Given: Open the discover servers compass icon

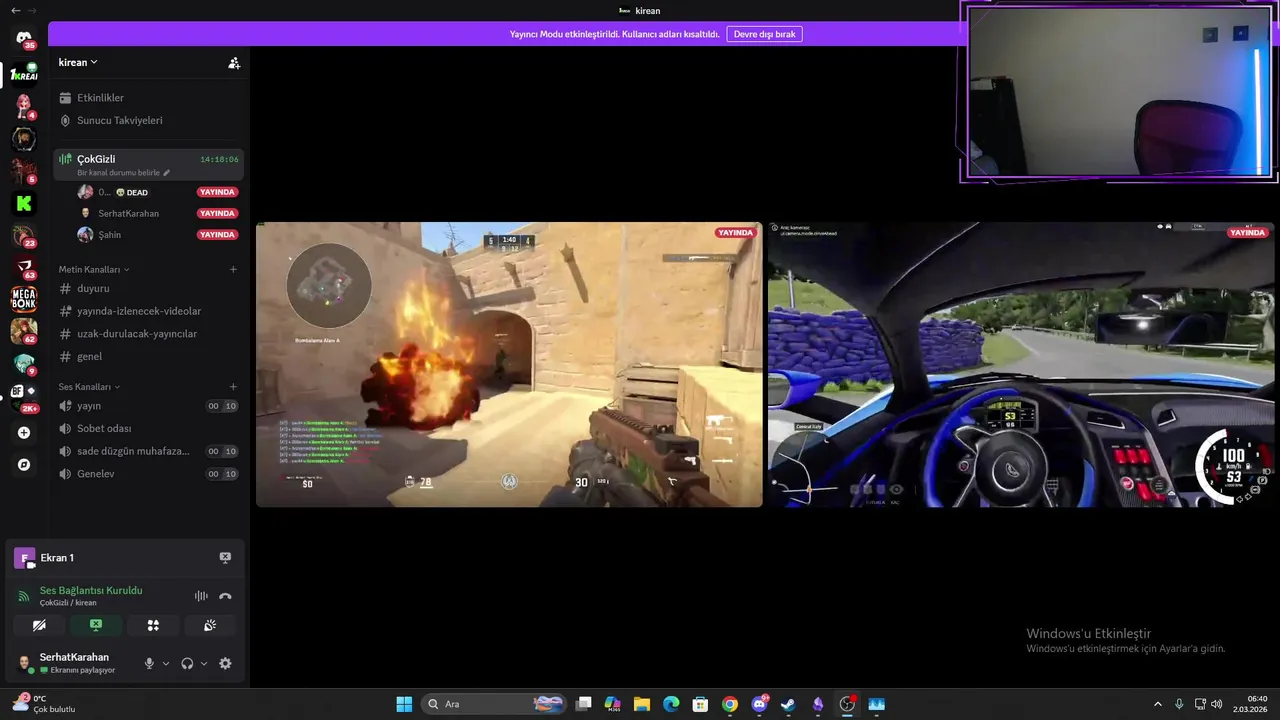Looking at the screenshot, I should click(x=24, y=465).
